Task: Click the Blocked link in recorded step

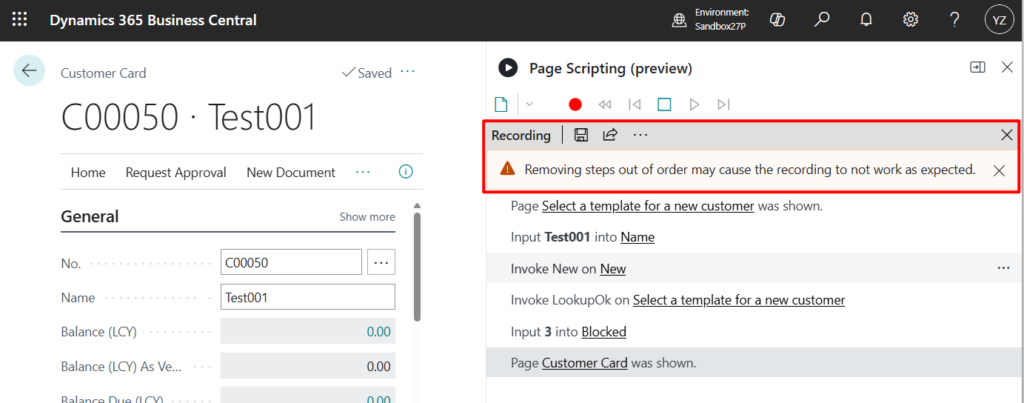Action: (x=604, y=331)
